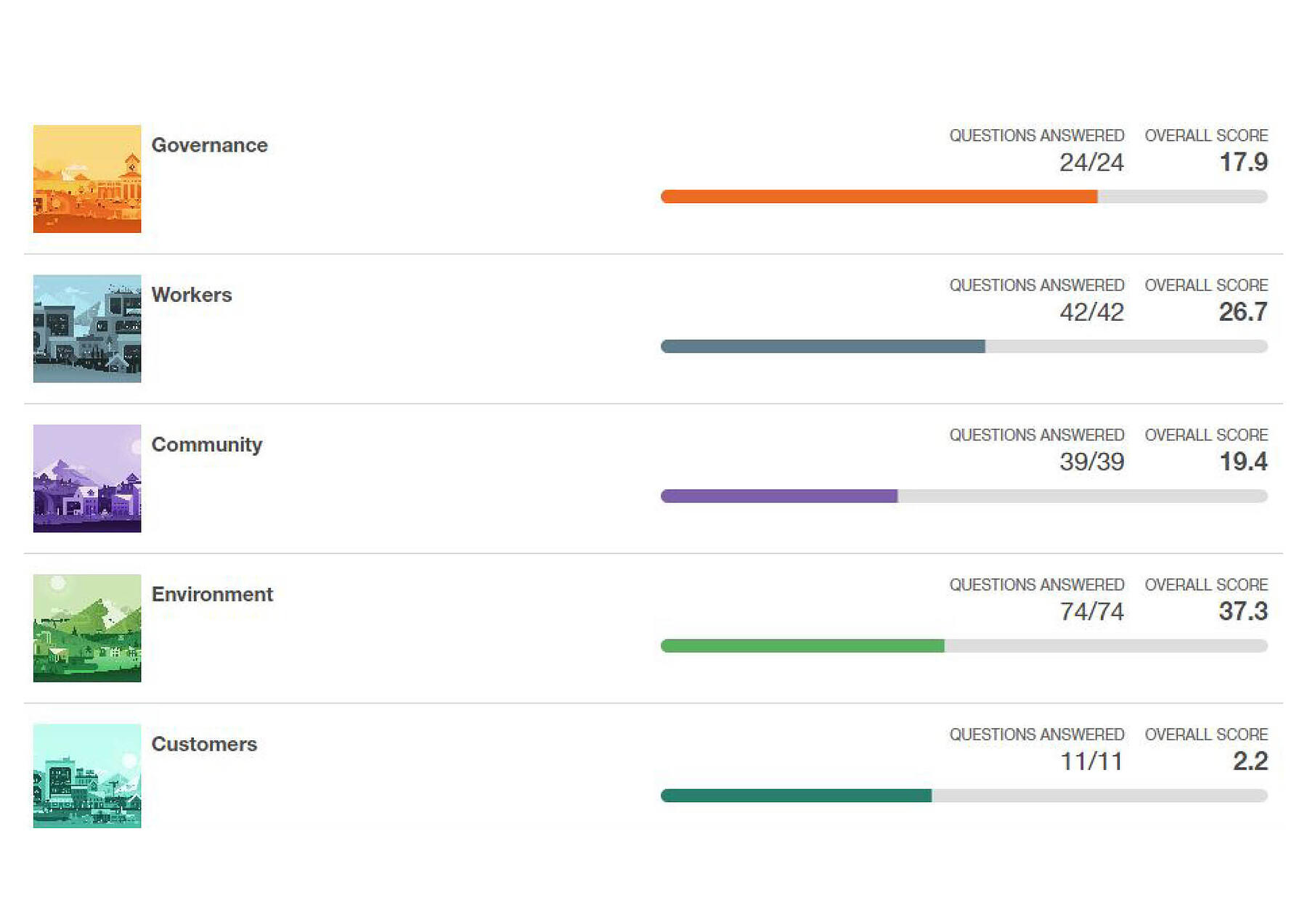Image resolution: width=1307 pixels, height=924 pixels.
Task: Click the Workers overall score 26.7
Action: coord(1243,312)
